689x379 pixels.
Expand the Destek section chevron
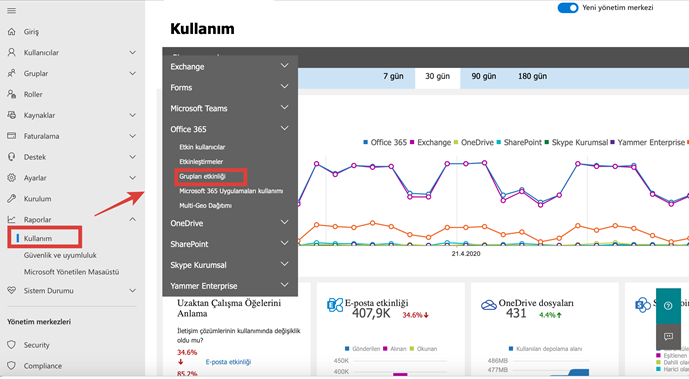(132, 157)
